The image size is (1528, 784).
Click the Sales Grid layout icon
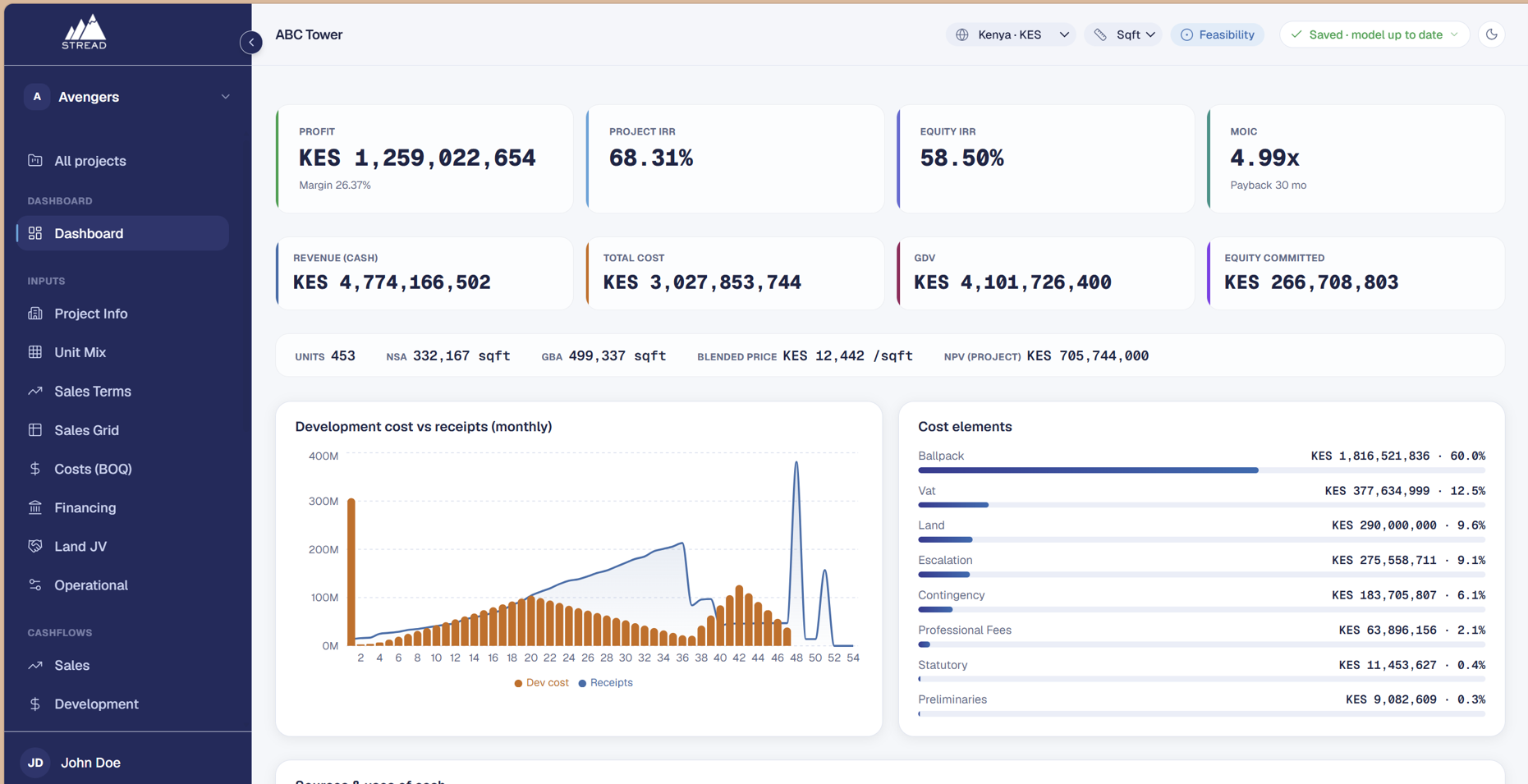35,429
